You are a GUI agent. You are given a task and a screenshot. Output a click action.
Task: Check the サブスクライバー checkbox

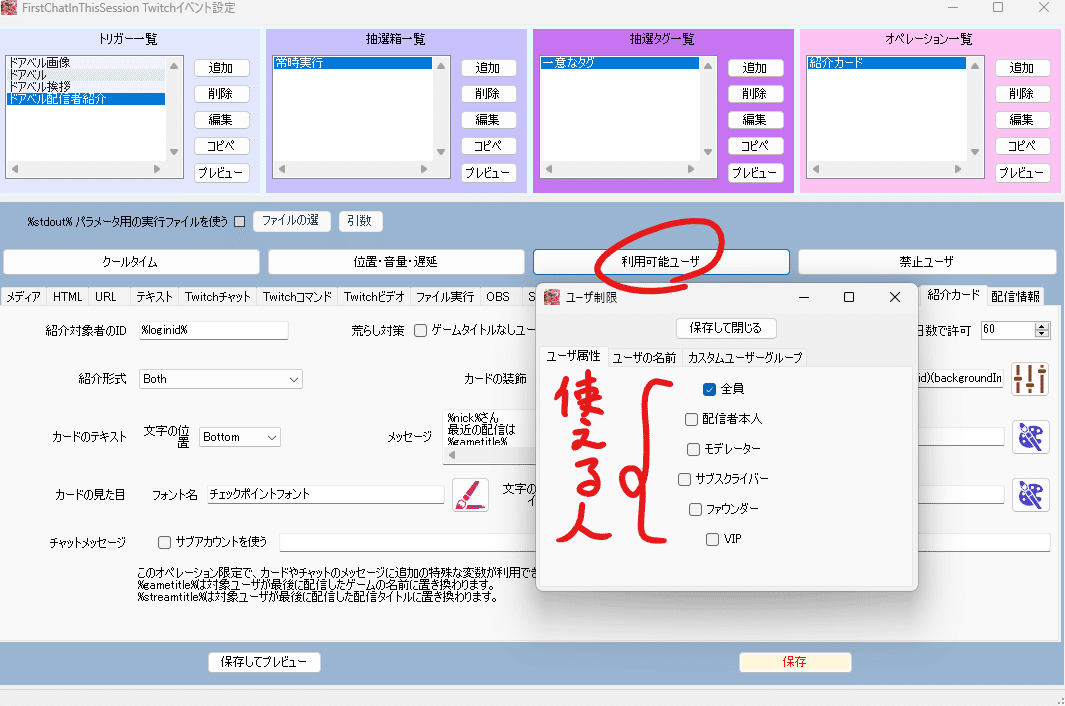click(x=685, y=479)
